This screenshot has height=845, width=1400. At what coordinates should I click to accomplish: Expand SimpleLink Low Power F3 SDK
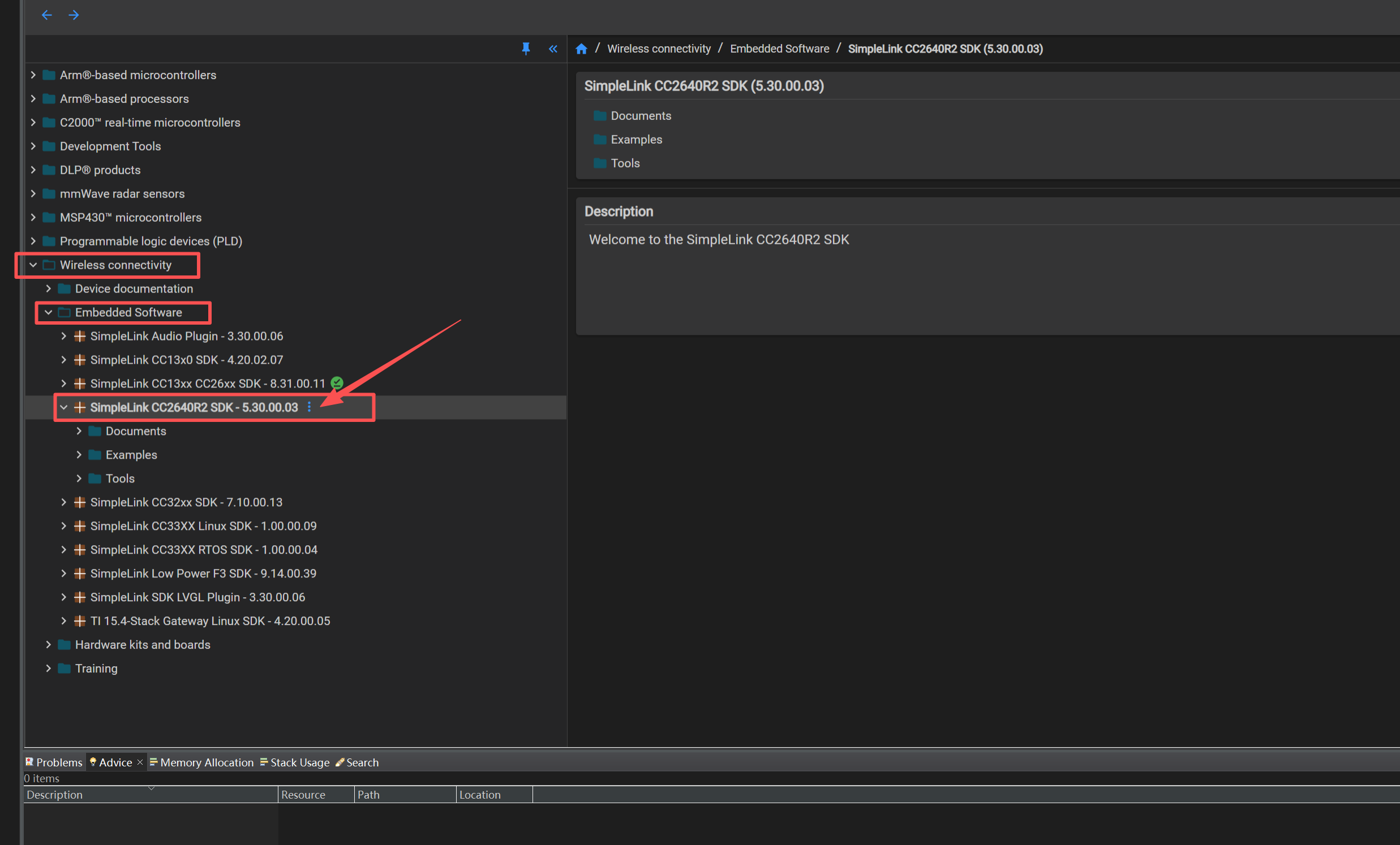pyautogui.click(x=63, y=574)
